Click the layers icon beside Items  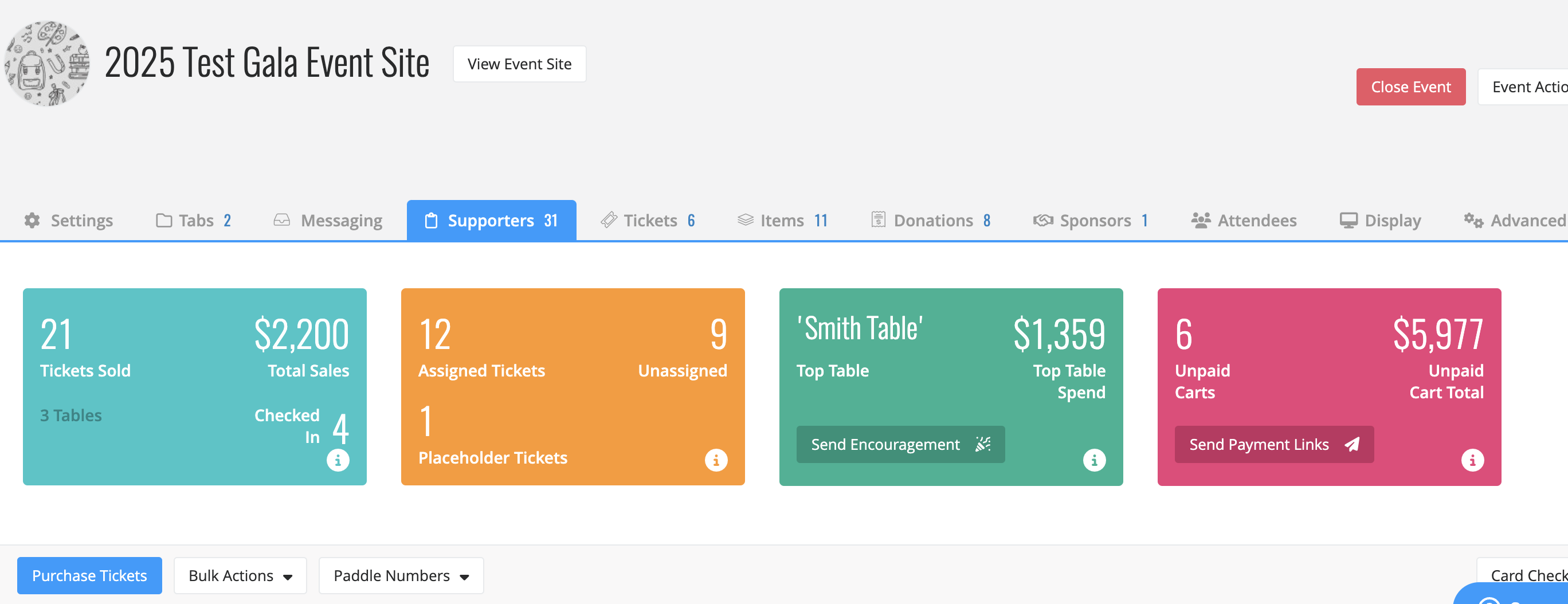[x=746, y=221]
